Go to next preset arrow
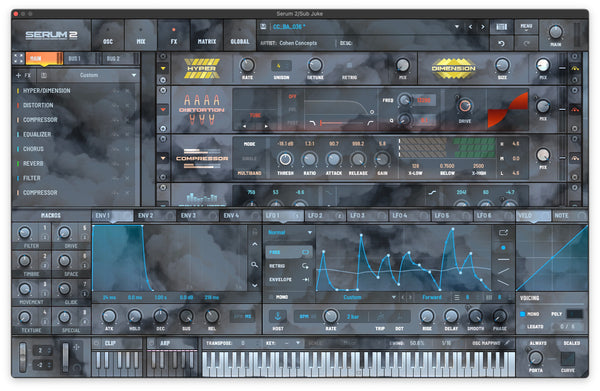This screenshot has height=391, width=600. coord(483,27)
